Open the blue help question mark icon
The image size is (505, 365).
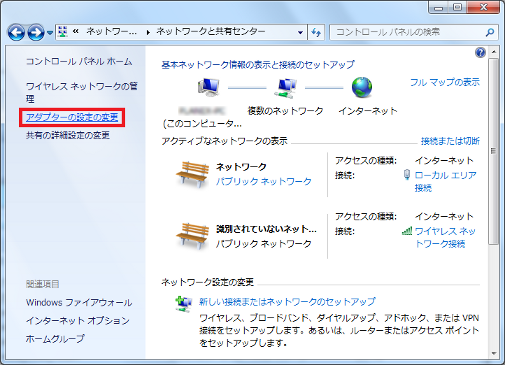pyautogui.click(x=480, y=53)
